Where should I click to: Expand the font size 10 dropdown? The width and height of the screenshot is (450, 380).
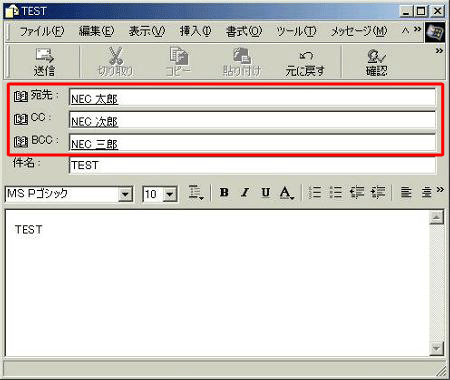170,194
